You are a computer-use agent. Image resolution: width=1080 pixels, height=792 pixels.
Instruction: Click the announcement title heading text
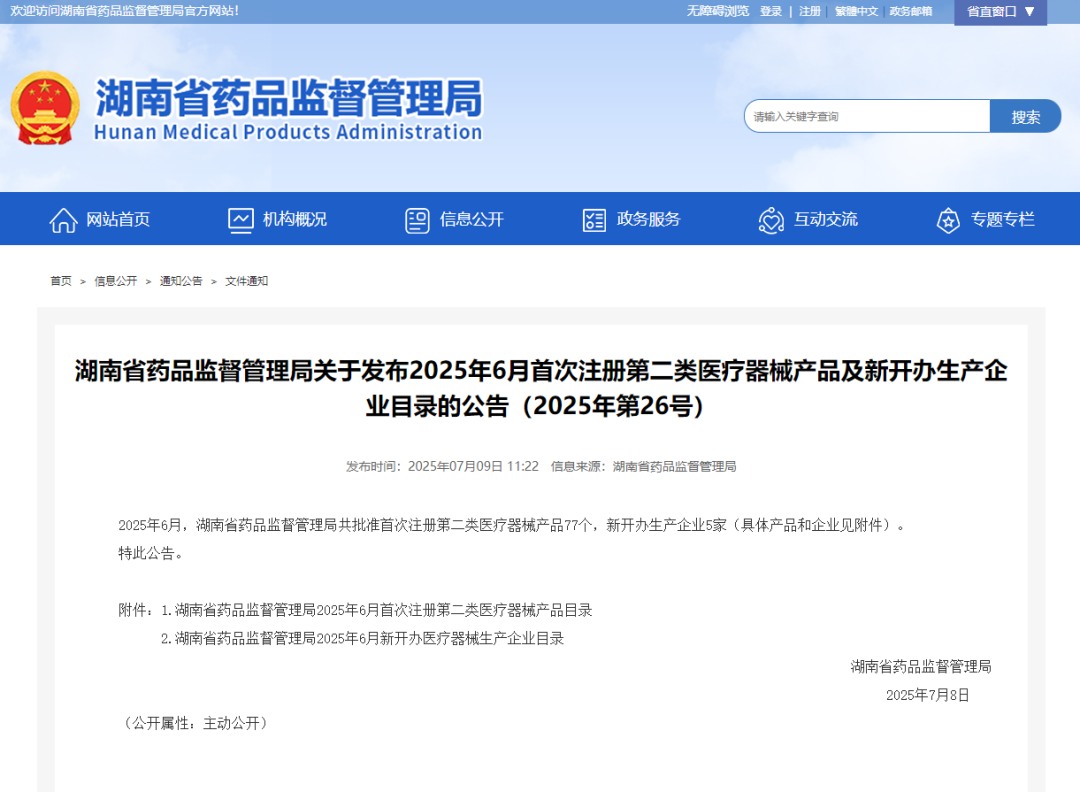(541, 388)
